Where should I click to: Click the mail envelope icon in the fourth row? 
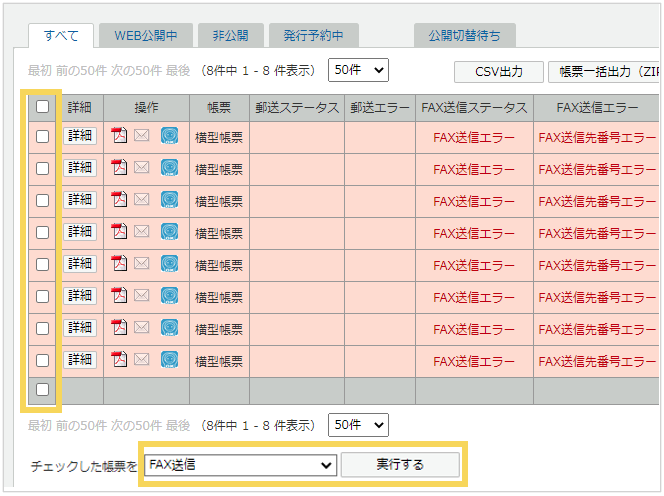(142, 232)
